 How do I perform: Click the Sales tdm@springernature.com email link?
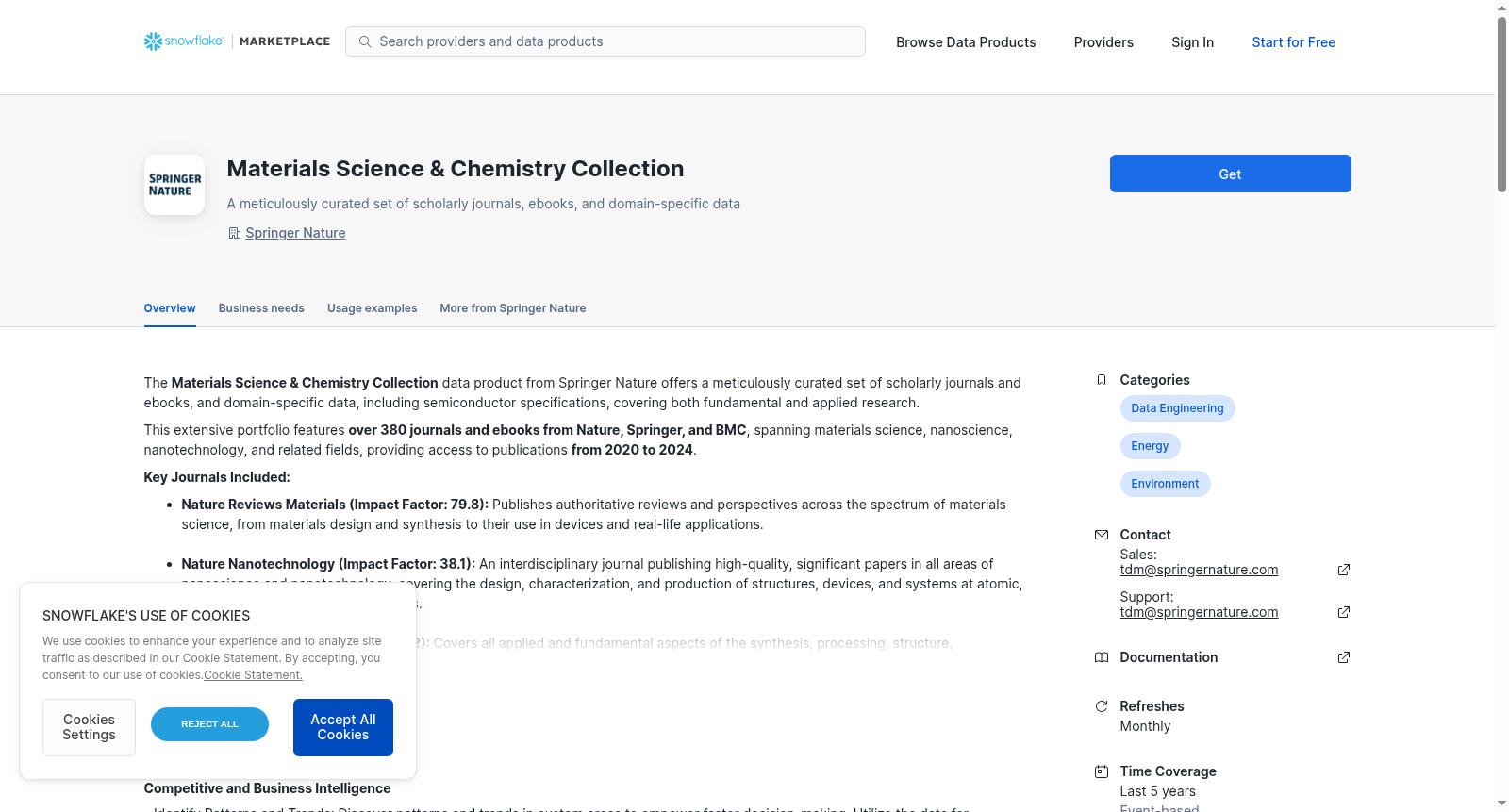(x=1199, y=570)
